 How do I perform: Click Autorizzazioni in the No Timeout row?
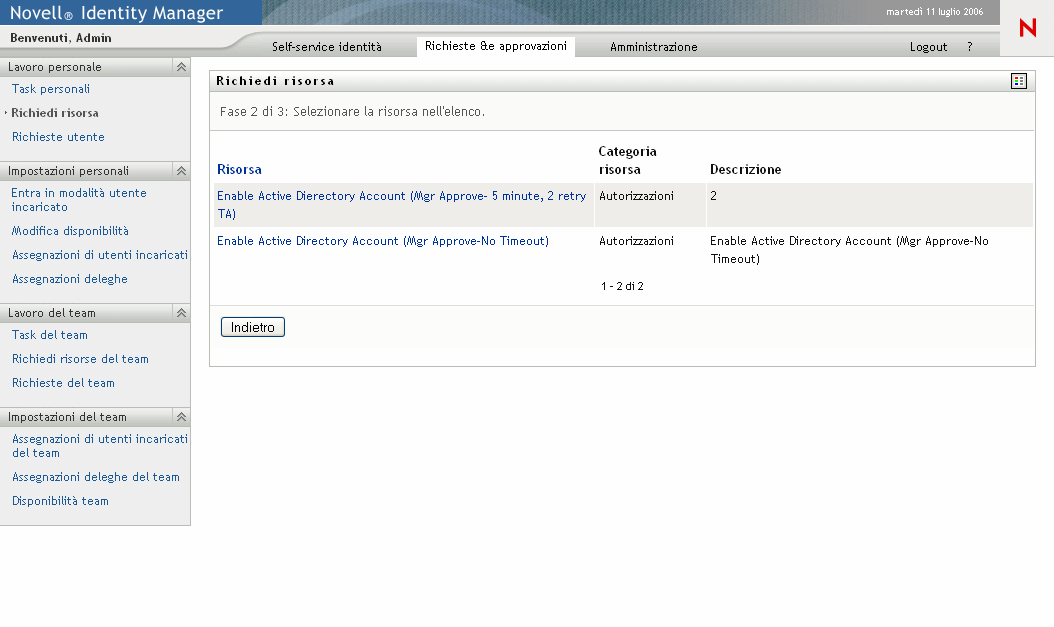(x=636, y=241)
